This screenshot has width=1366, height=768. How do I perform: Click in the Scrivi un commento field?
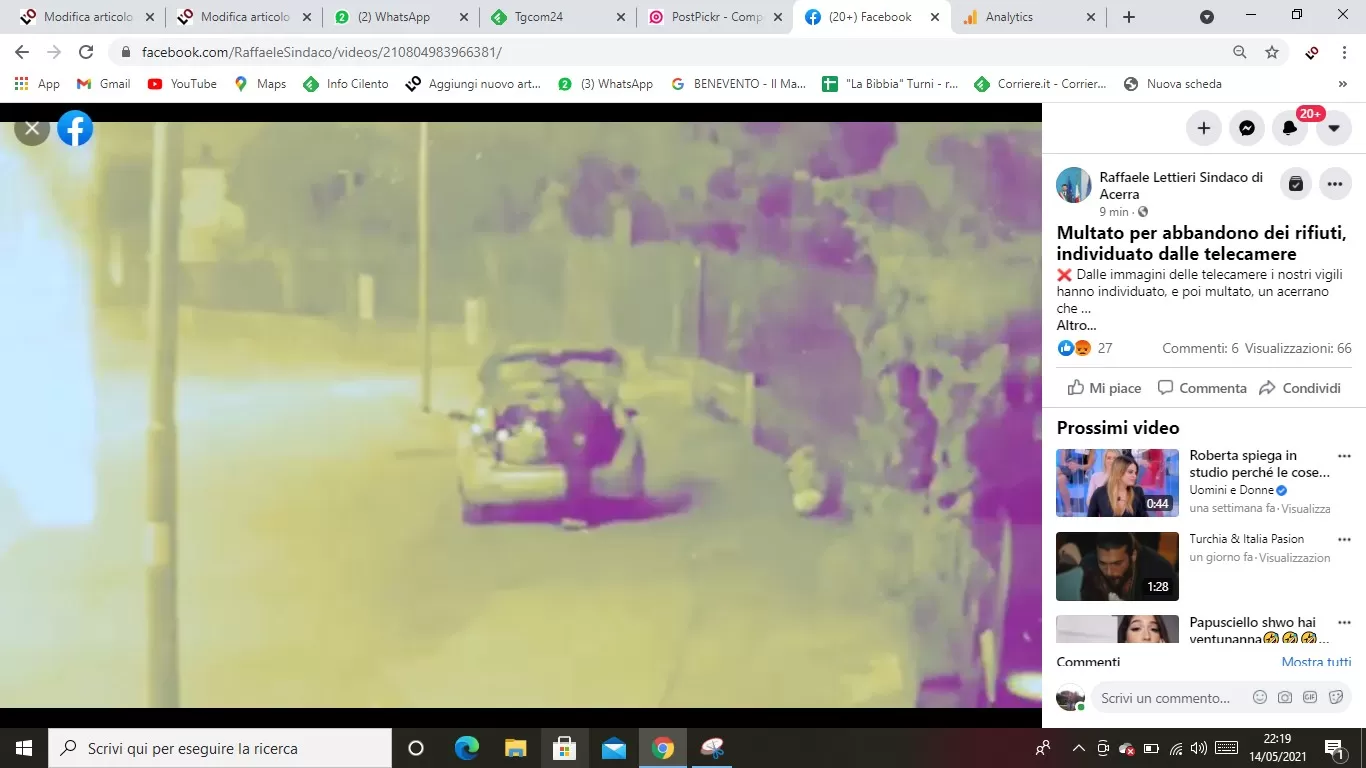click(1165, 698)
